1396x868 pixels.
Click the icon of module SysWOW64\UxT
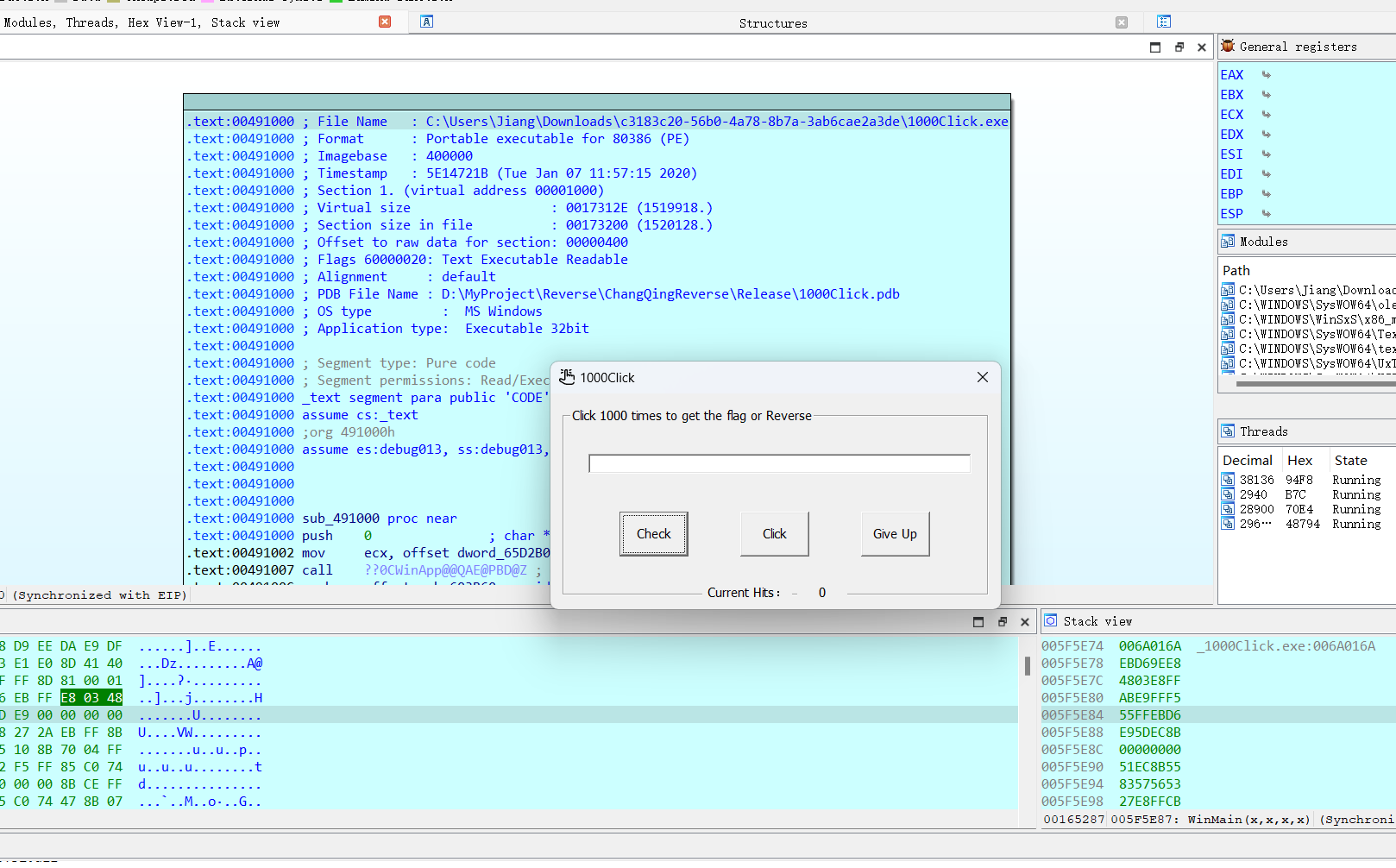click(1228, 363)
